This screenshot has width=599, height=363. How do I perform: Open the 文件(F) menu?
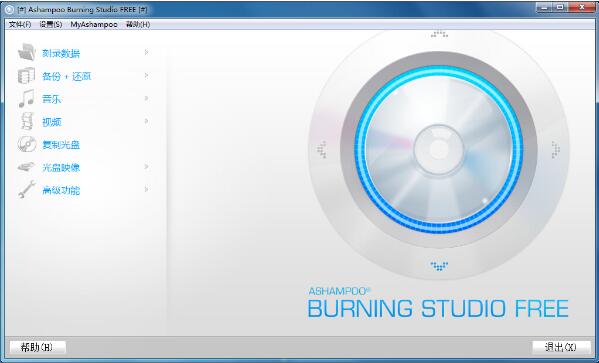click(x=20, y=24)
